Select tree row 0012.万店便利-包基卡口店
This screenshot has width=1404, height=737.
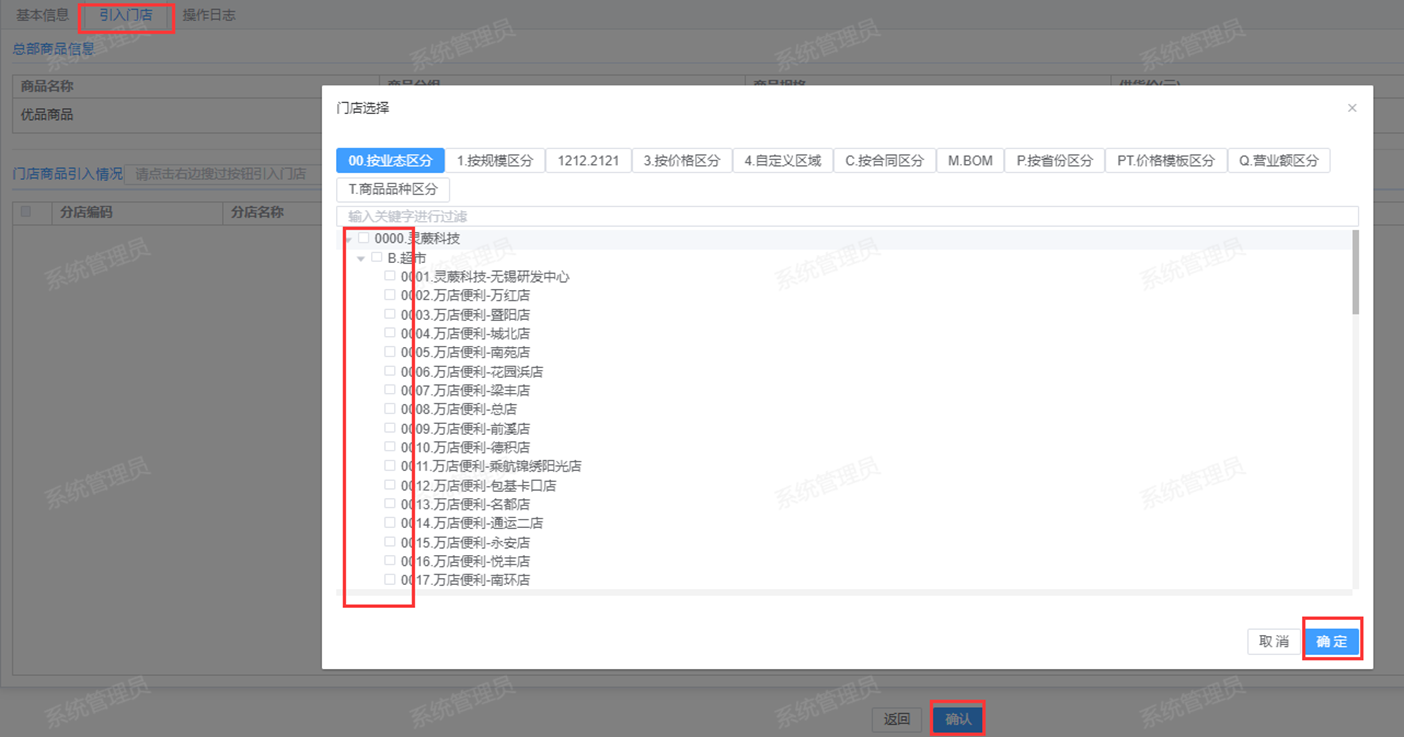tap(478, 485)
